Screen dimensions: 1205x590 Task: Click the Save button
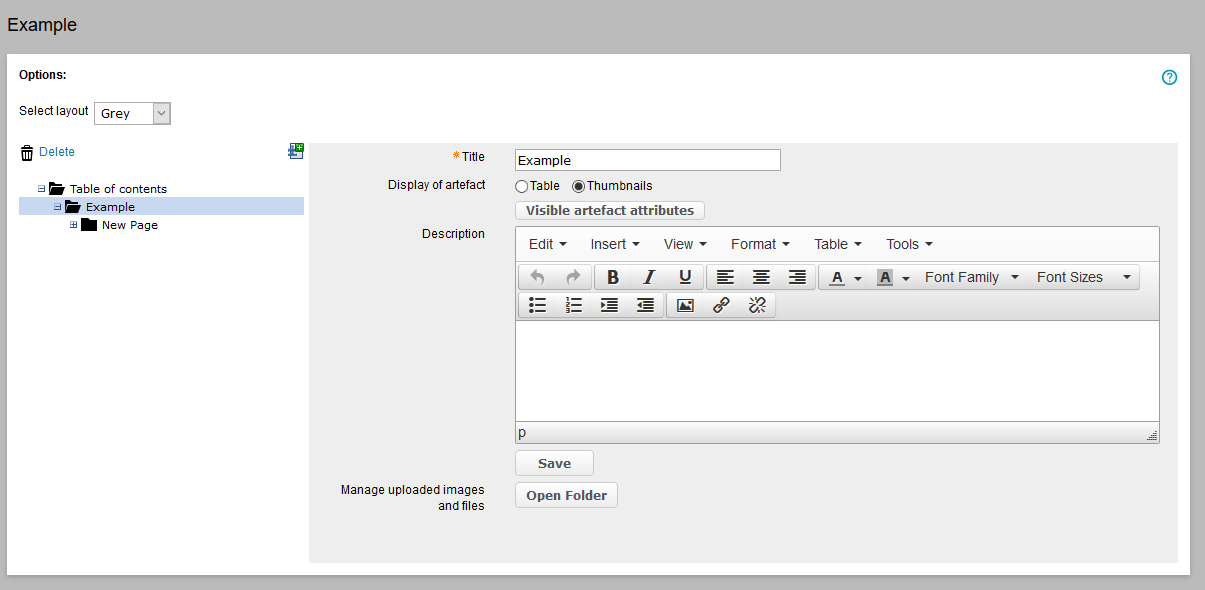pyautogui.click(x=554, y=463)
